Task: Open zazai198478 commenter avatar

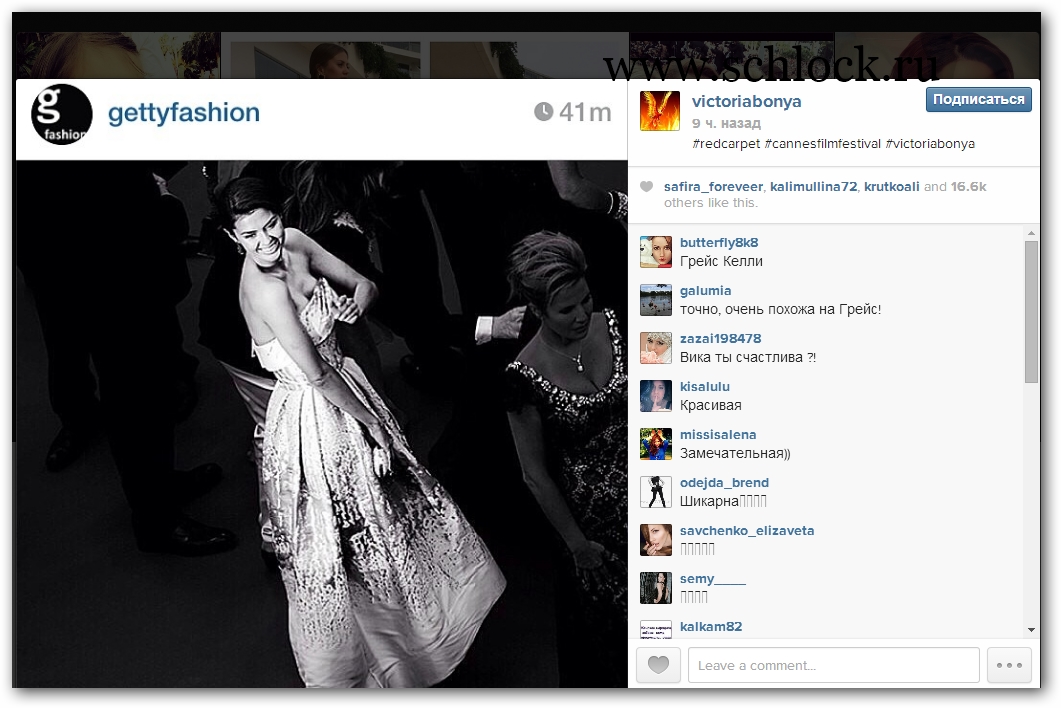Action: pyautogui.click(x=656, y=348)
